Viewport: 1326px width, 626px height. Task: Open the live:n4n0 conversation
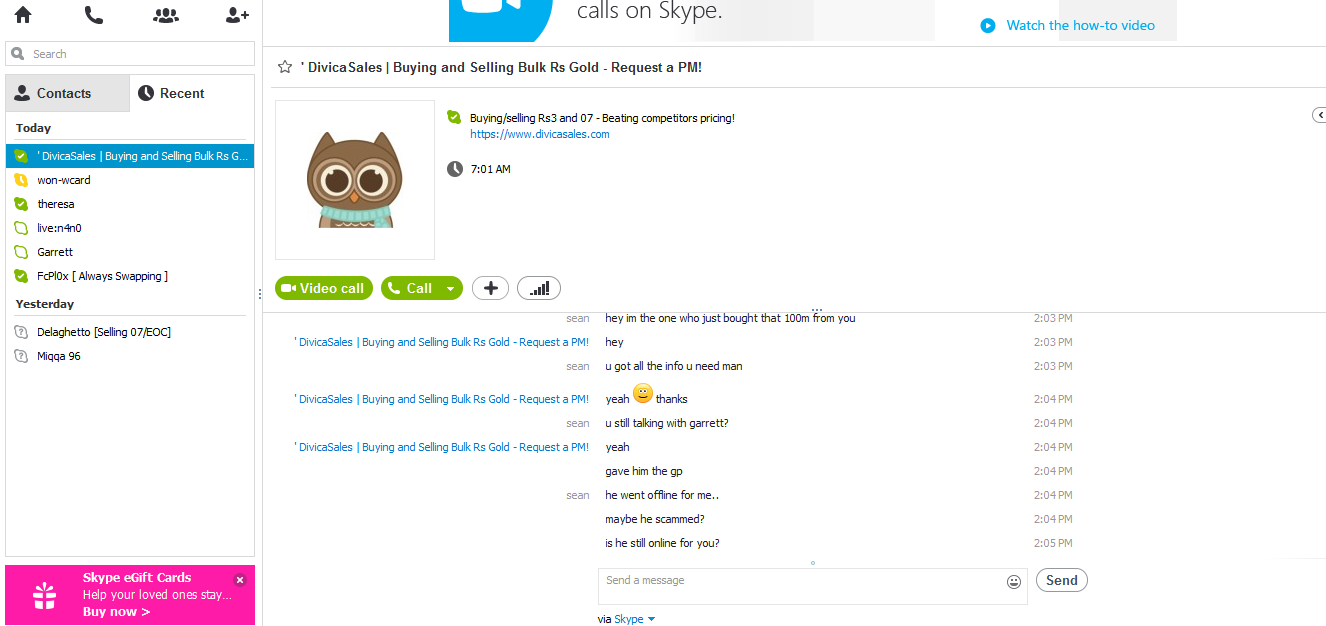(130, 228)
